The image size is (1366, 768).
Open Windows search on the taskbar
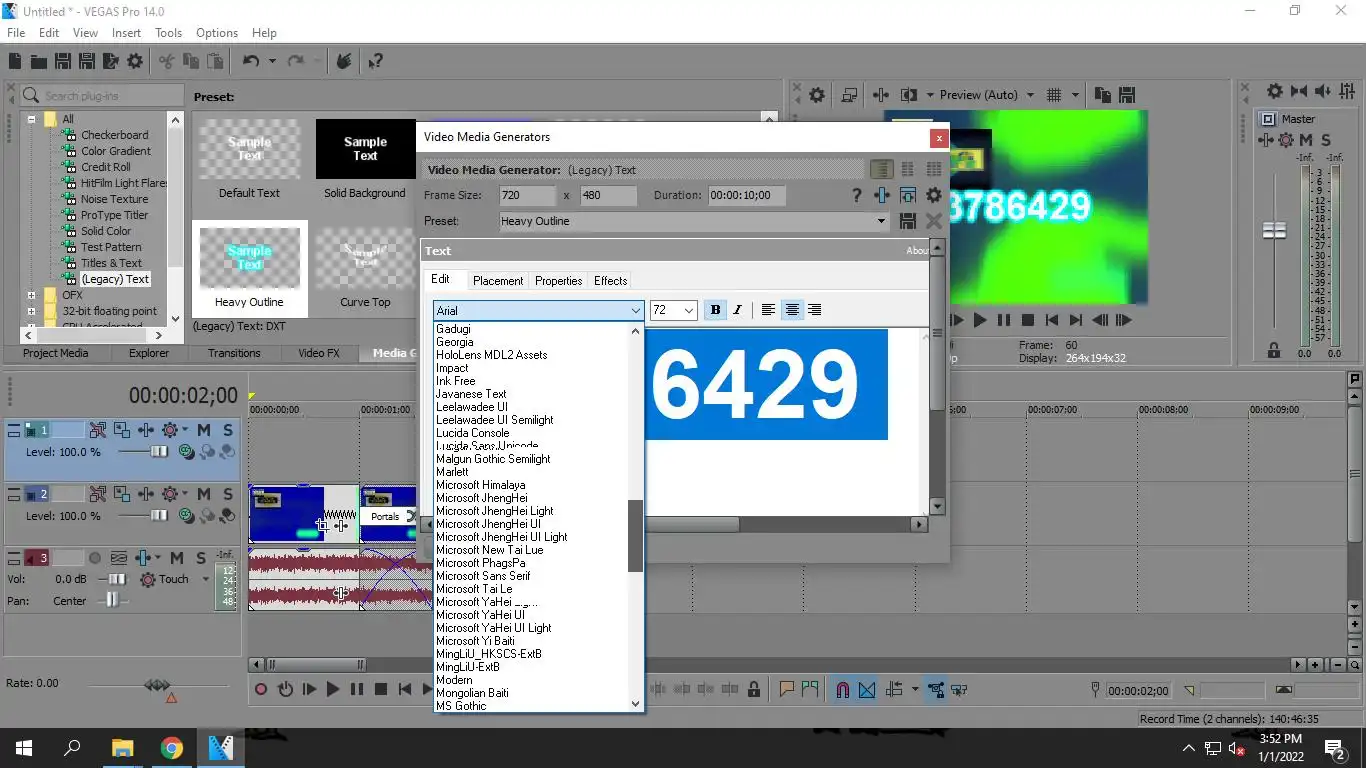[x=72, y=747]
